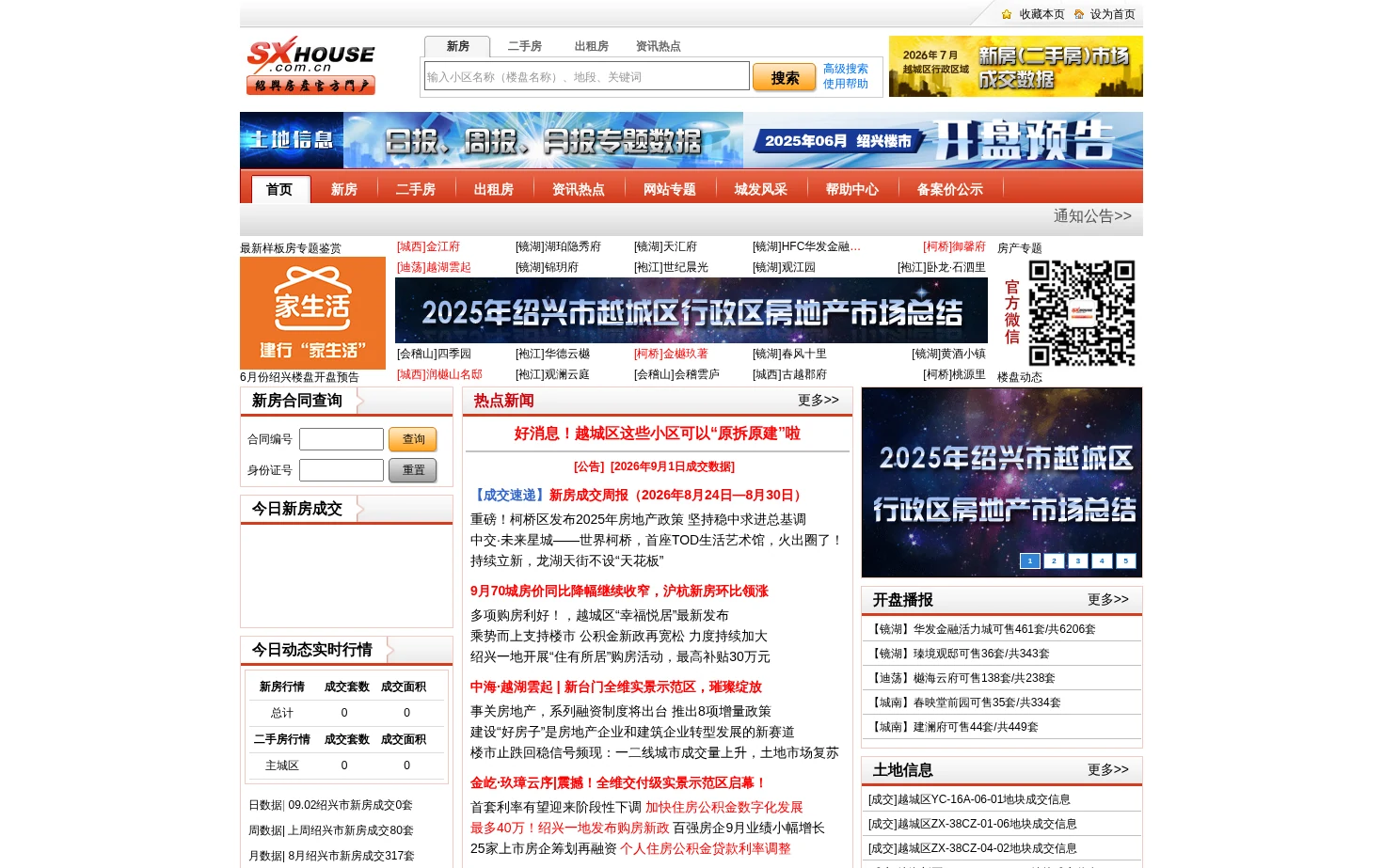The height and width of the screenshot is (868, 1383).
Task: Open 使用帮助 link
Action: tap(846, 84)
